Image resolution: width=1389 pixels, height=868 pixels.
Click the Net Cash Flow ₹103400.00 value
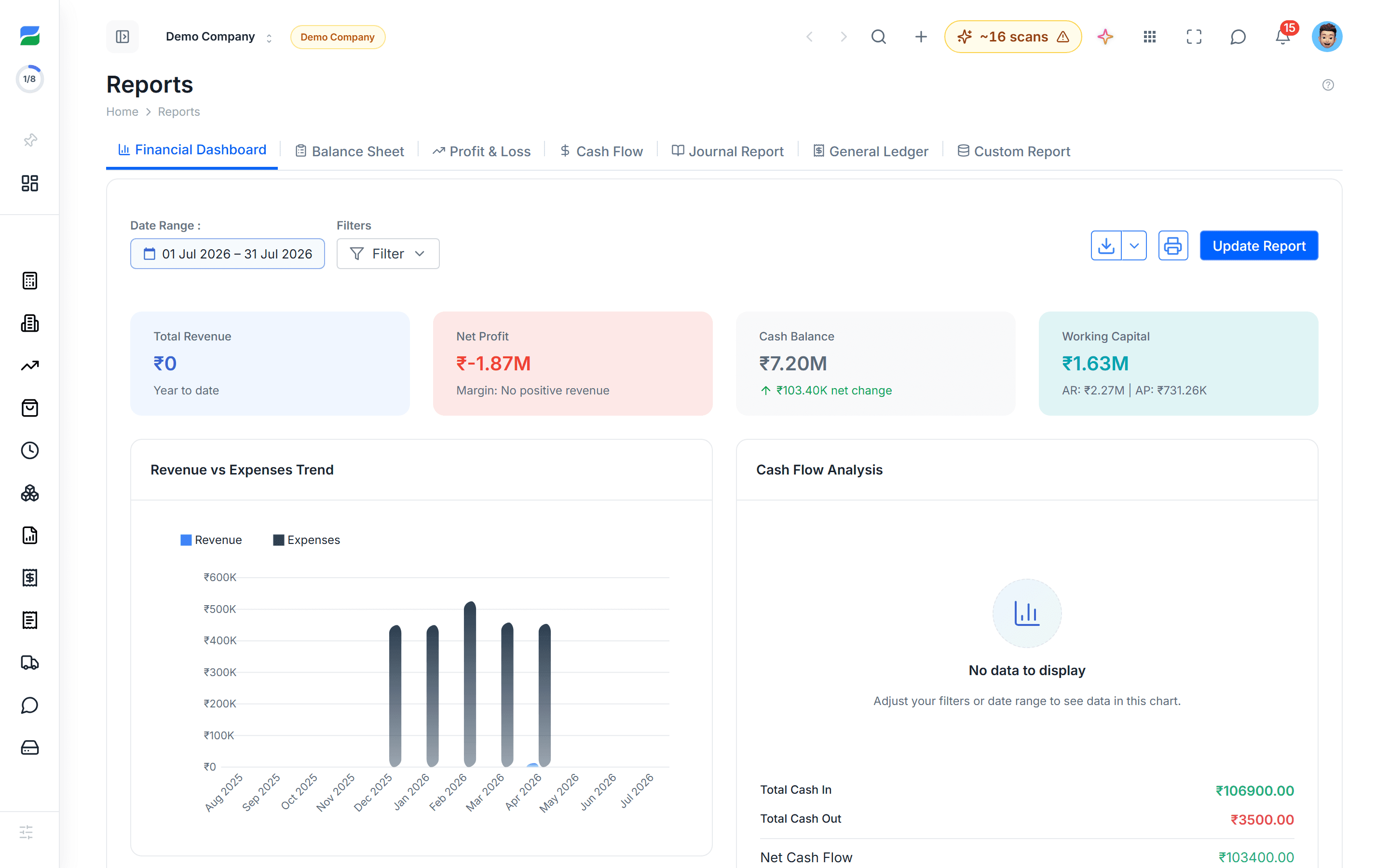coord(1256,857)
